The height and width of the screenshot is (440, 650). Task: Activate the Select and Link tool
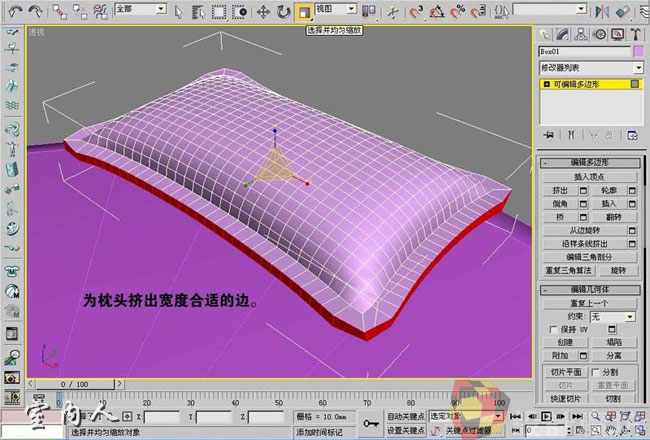[x=59, y=12]
